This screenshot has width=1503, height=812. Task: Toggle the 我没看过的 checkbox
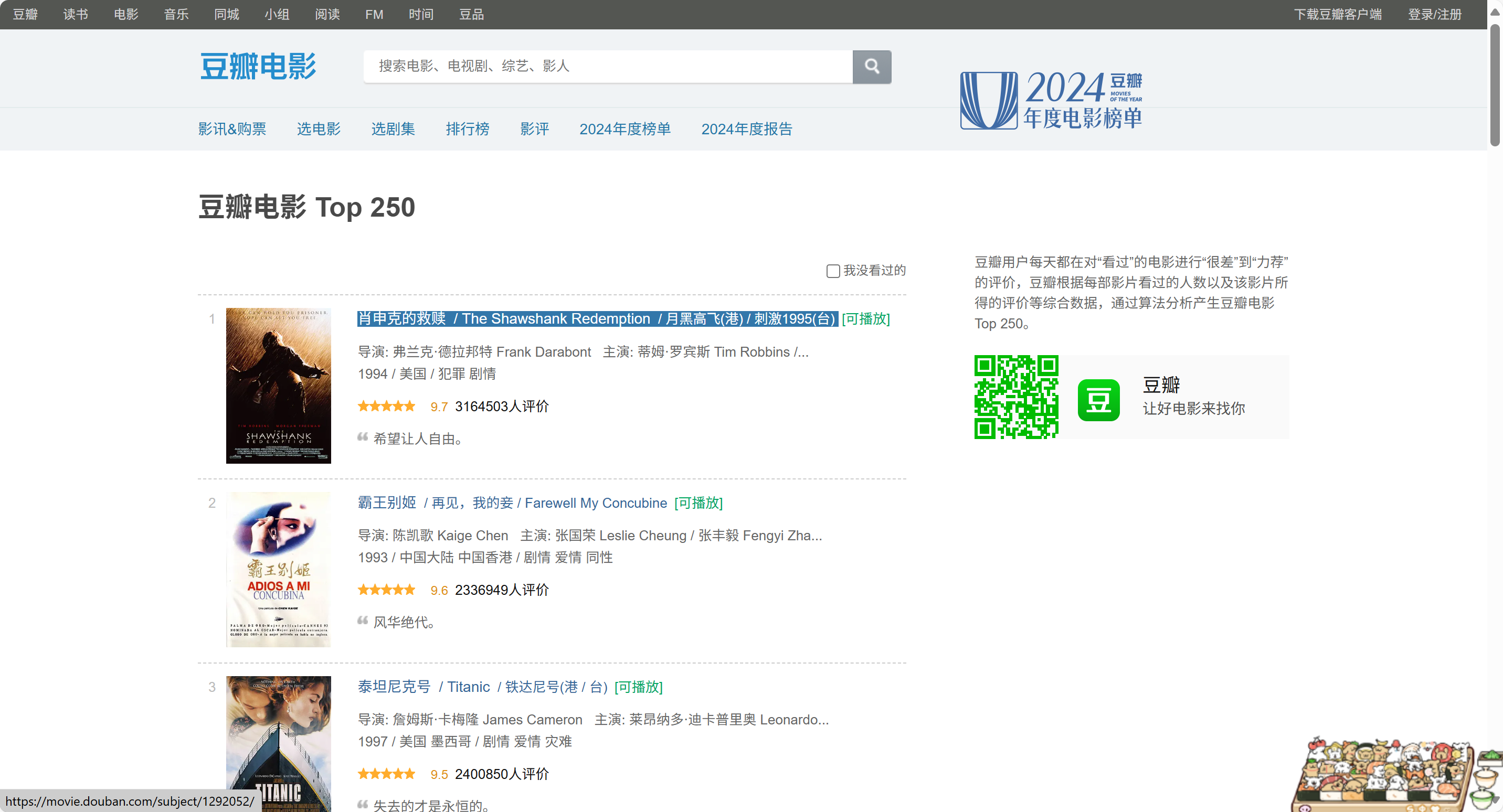click(833, 271)
